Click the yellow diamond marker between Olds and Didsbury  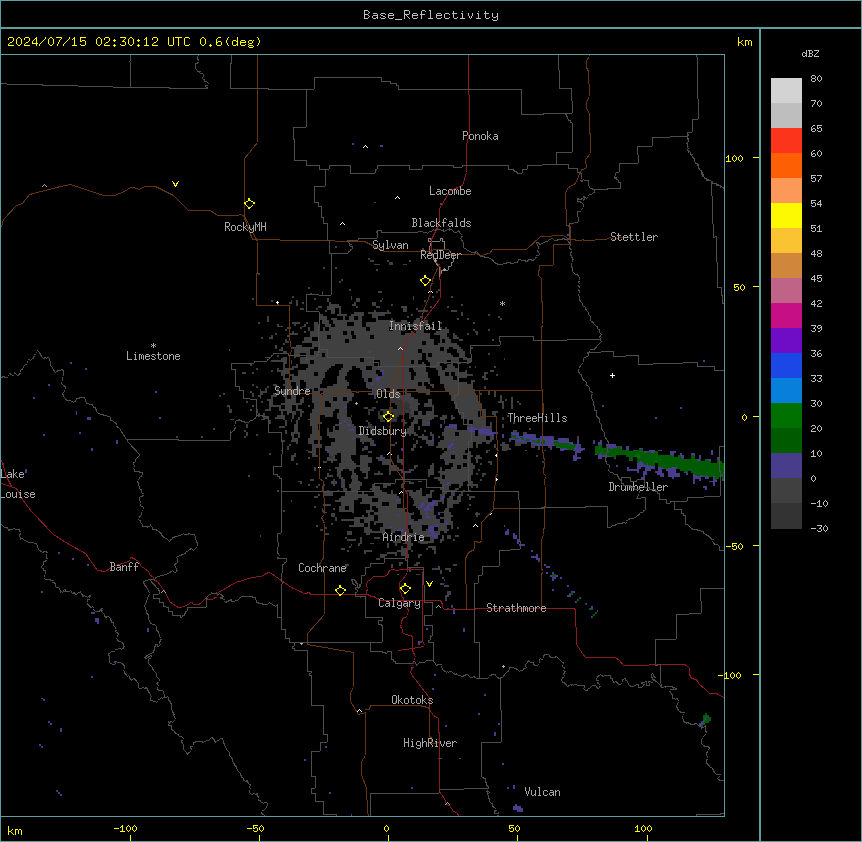(389, 417)
